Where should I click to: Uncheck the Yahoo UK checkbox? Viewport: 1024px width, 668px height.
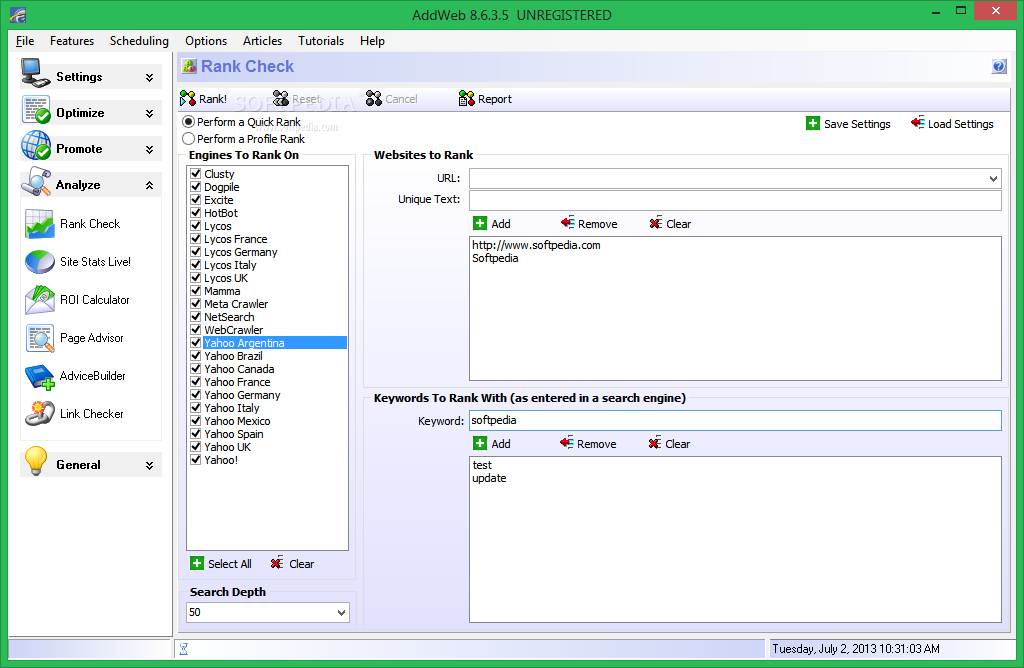coord(195,447)
